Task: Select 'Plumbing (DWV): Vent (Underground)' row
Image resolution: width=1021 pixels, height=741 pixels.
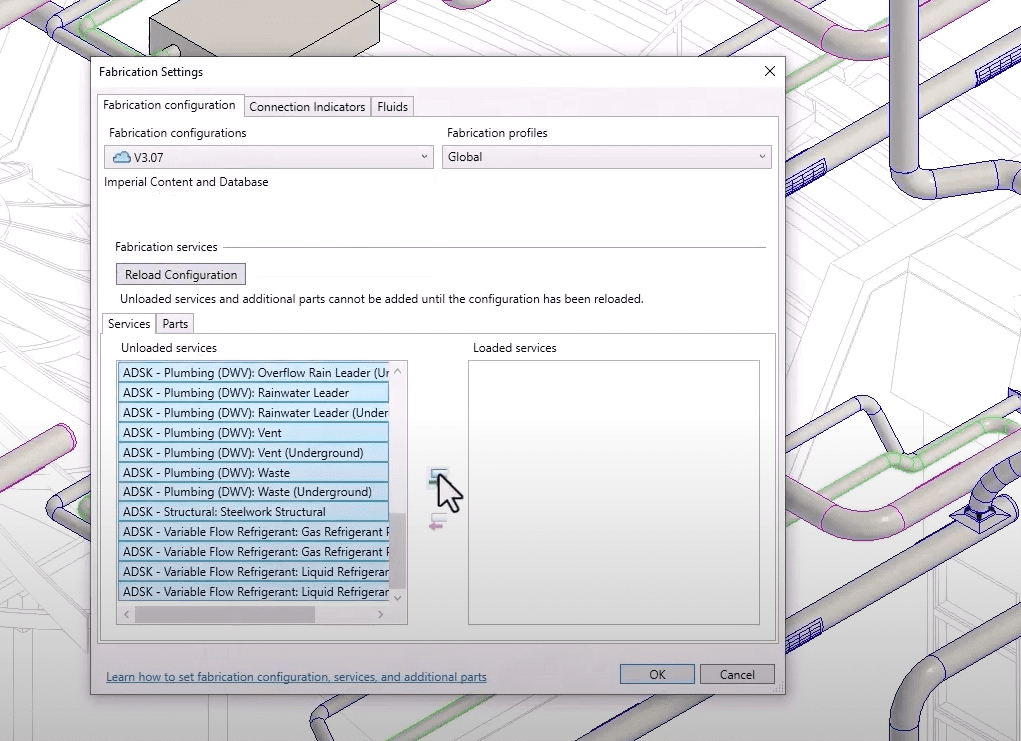Action: [x=254, y=453]
